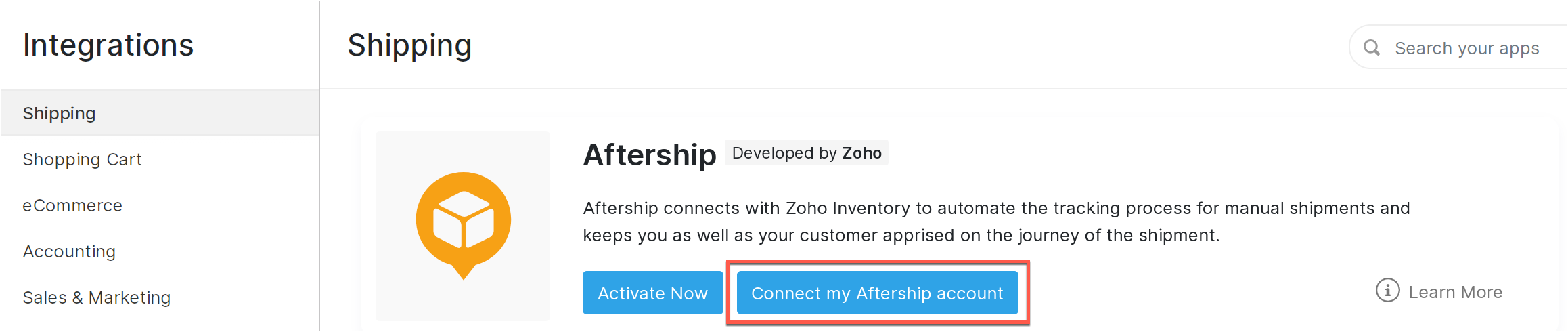1568x332 pixels.
Task: Click the info icon beside Learn More
Action: tap(1387, 291)
